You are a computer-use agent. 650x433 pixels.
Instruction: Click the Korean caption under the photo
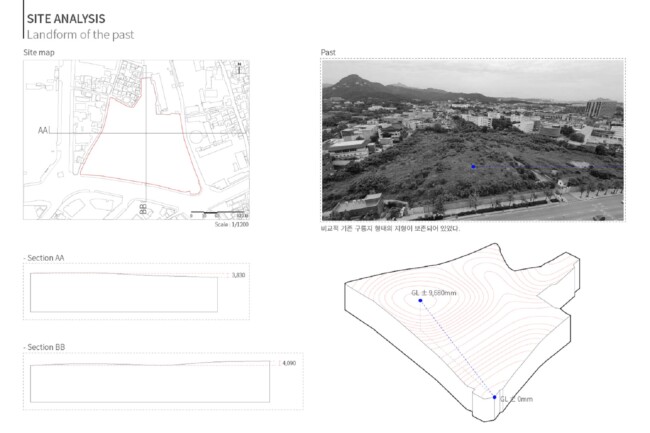(390, 228)
